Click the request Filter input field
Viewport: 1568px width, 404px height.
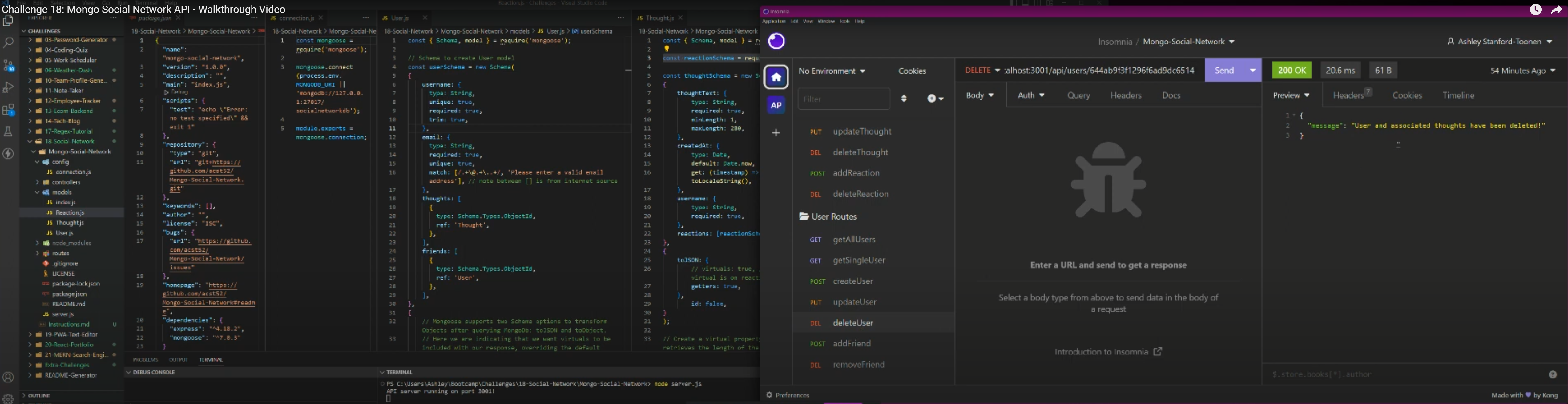click(844, 99)
